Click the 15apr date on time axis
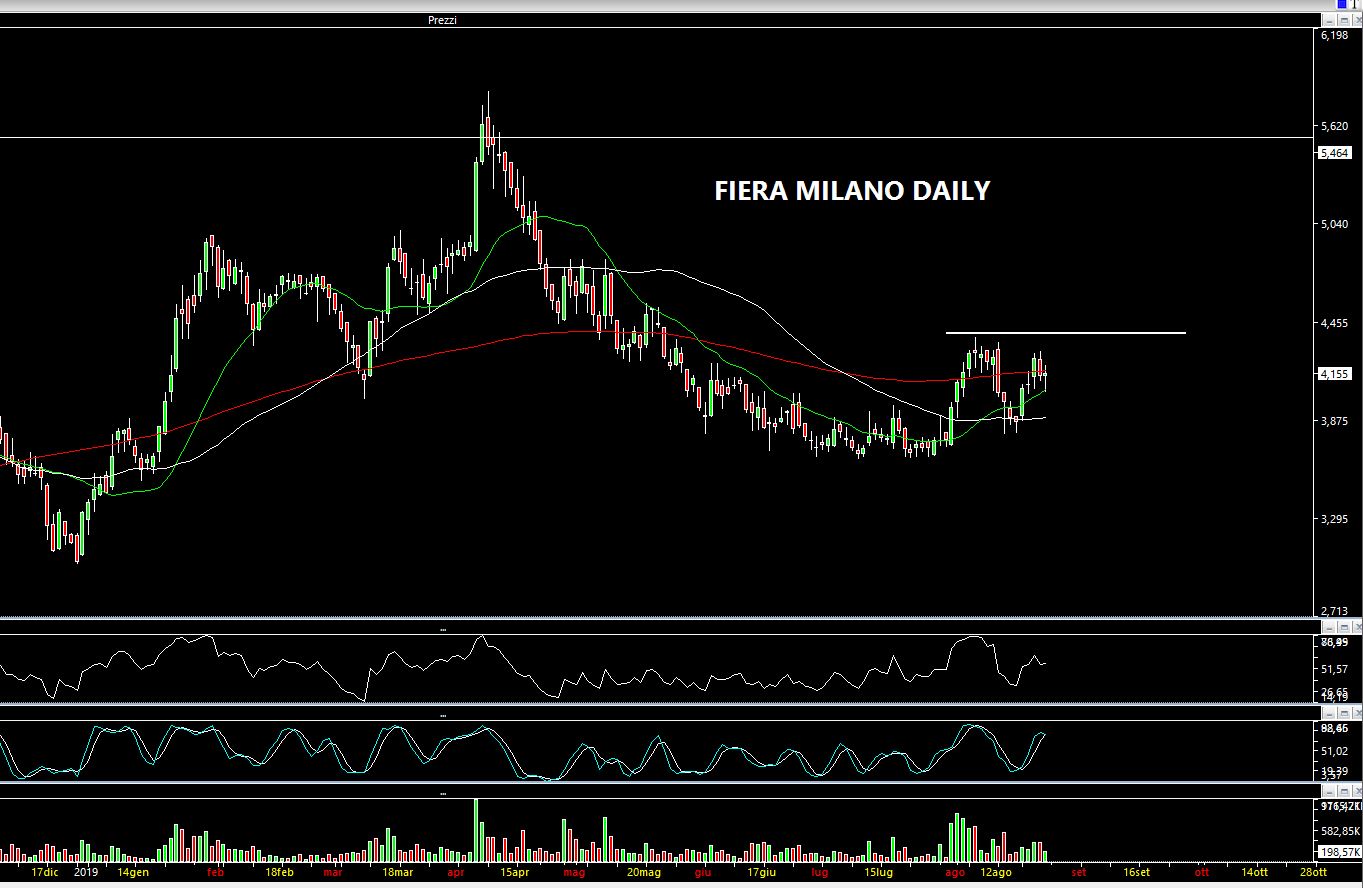 513,872
